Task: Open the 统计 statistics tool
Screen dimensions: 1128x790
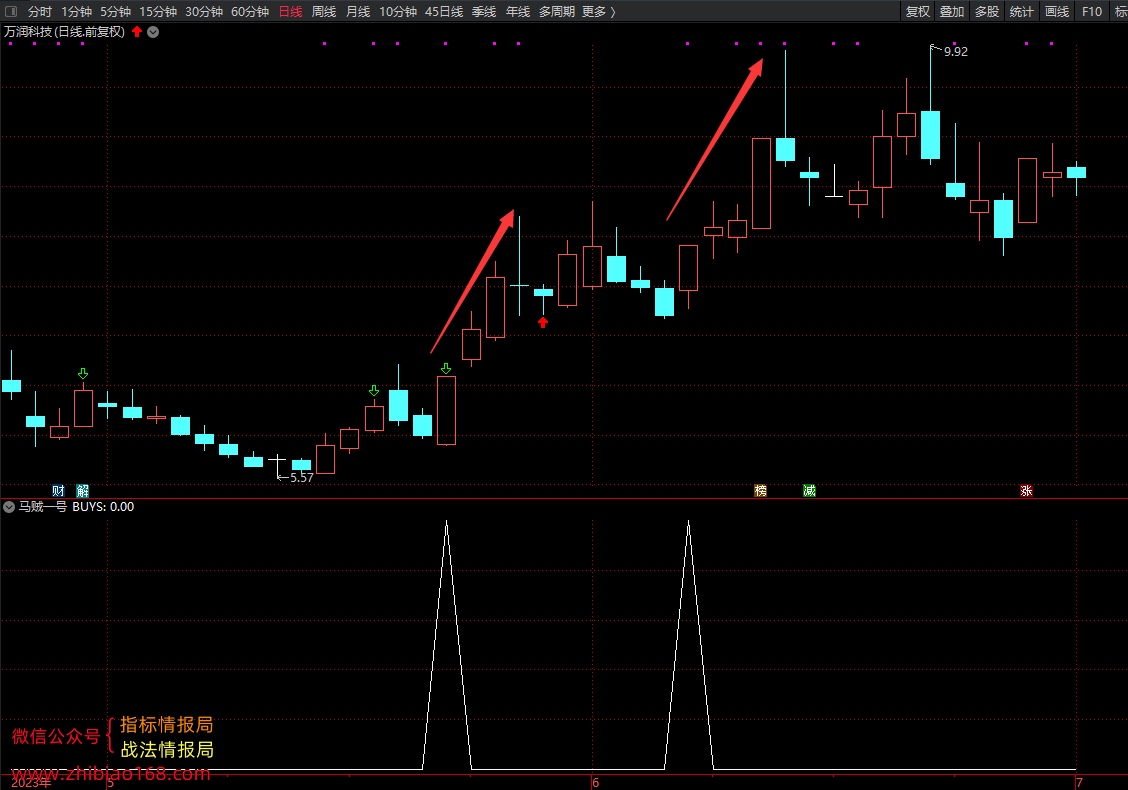Action: coord(1022,12)
